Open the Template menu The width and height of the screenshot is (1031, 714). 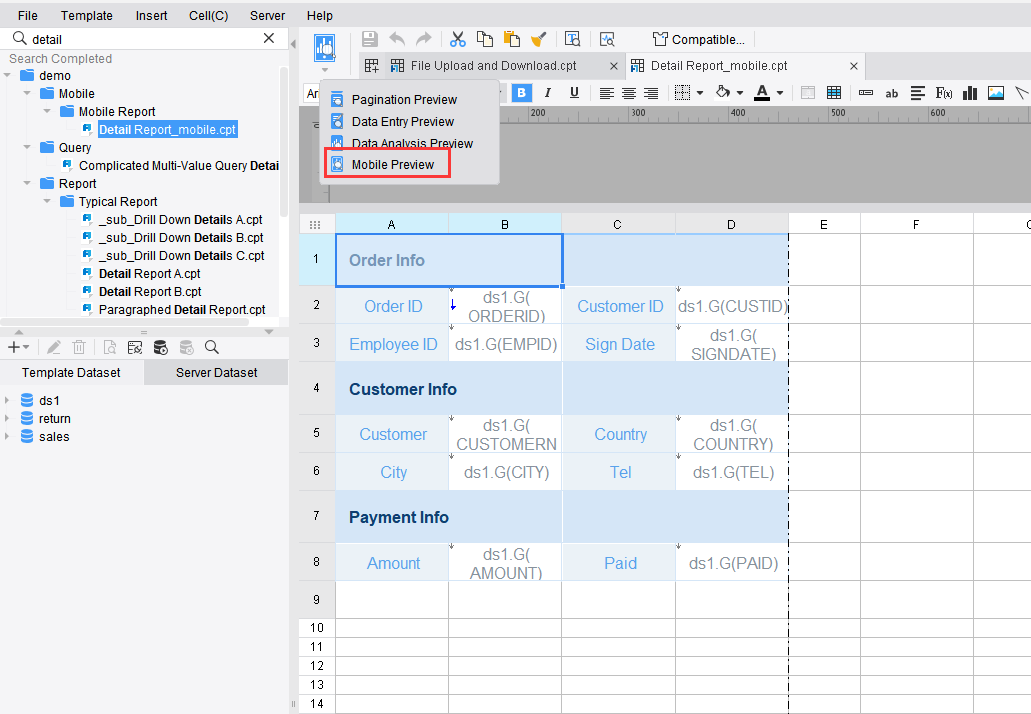tap(87, 15)
